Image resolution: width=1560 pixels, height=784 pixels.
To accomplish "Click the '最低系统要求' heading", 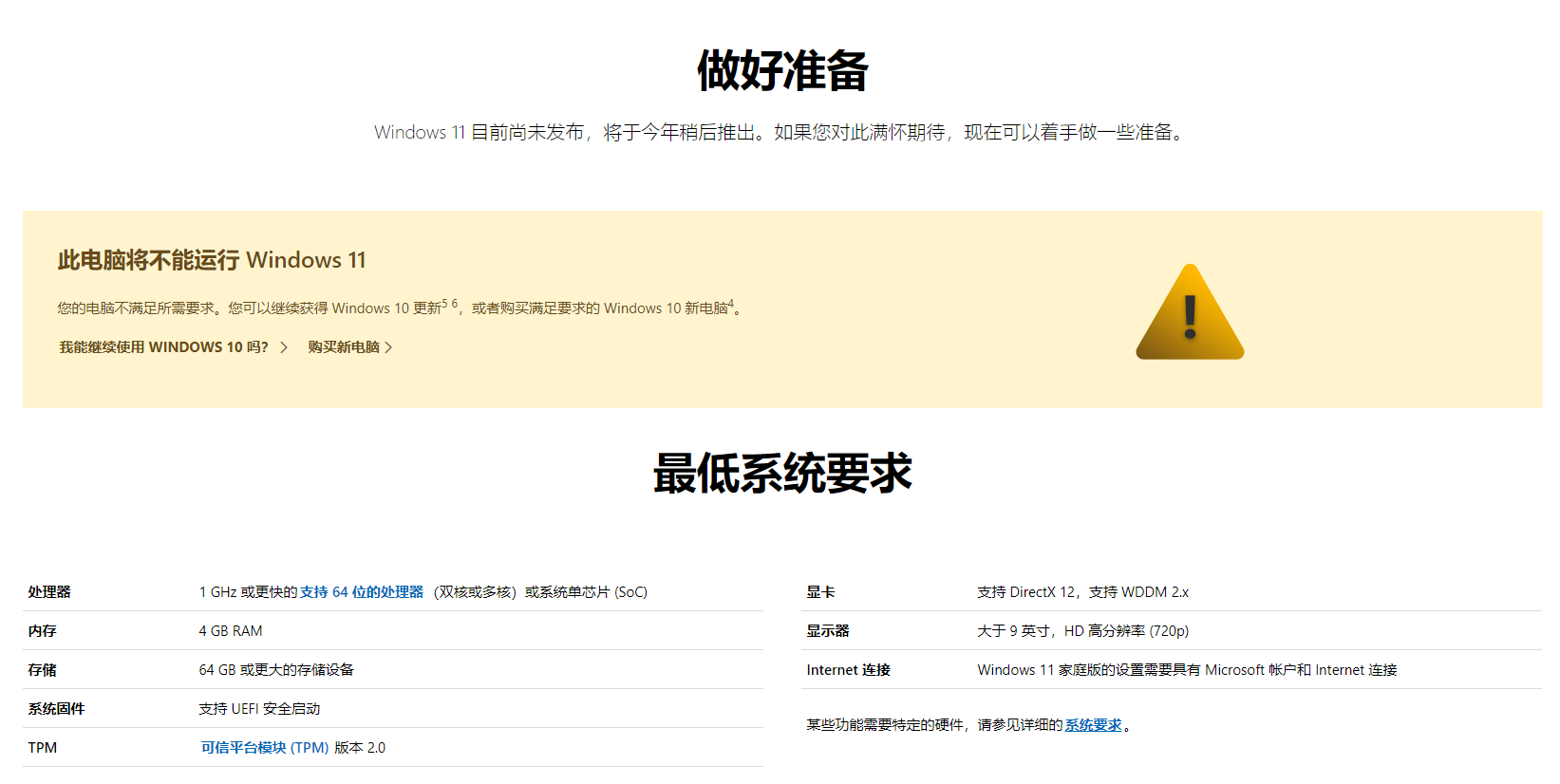I will pyautogui.click(x=782, y=473).
